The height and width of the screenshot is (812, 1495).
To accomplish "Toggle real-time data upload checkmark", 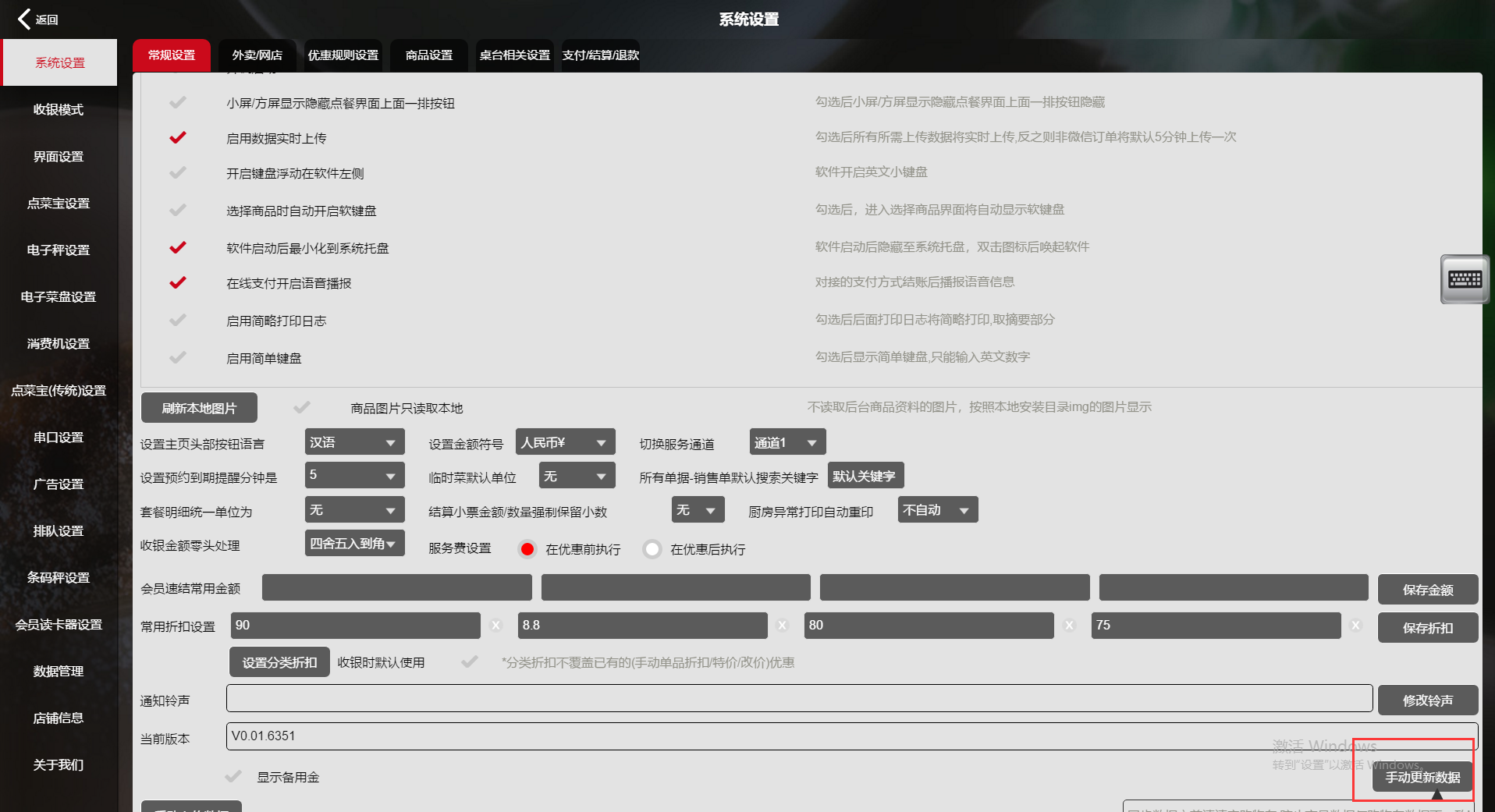I will point(178,138).
